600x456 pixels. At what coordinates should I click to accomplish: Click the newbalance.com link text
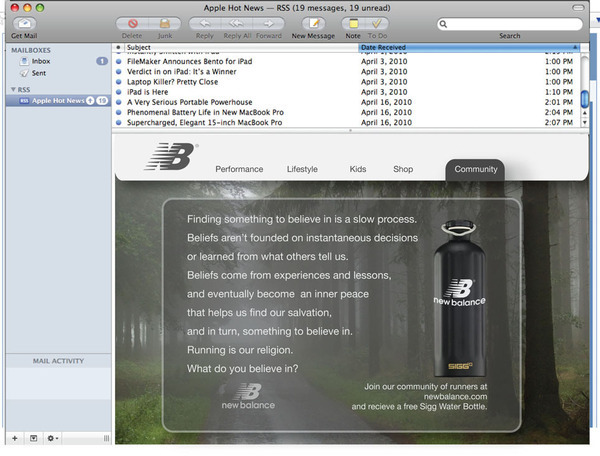click(455, 397)
